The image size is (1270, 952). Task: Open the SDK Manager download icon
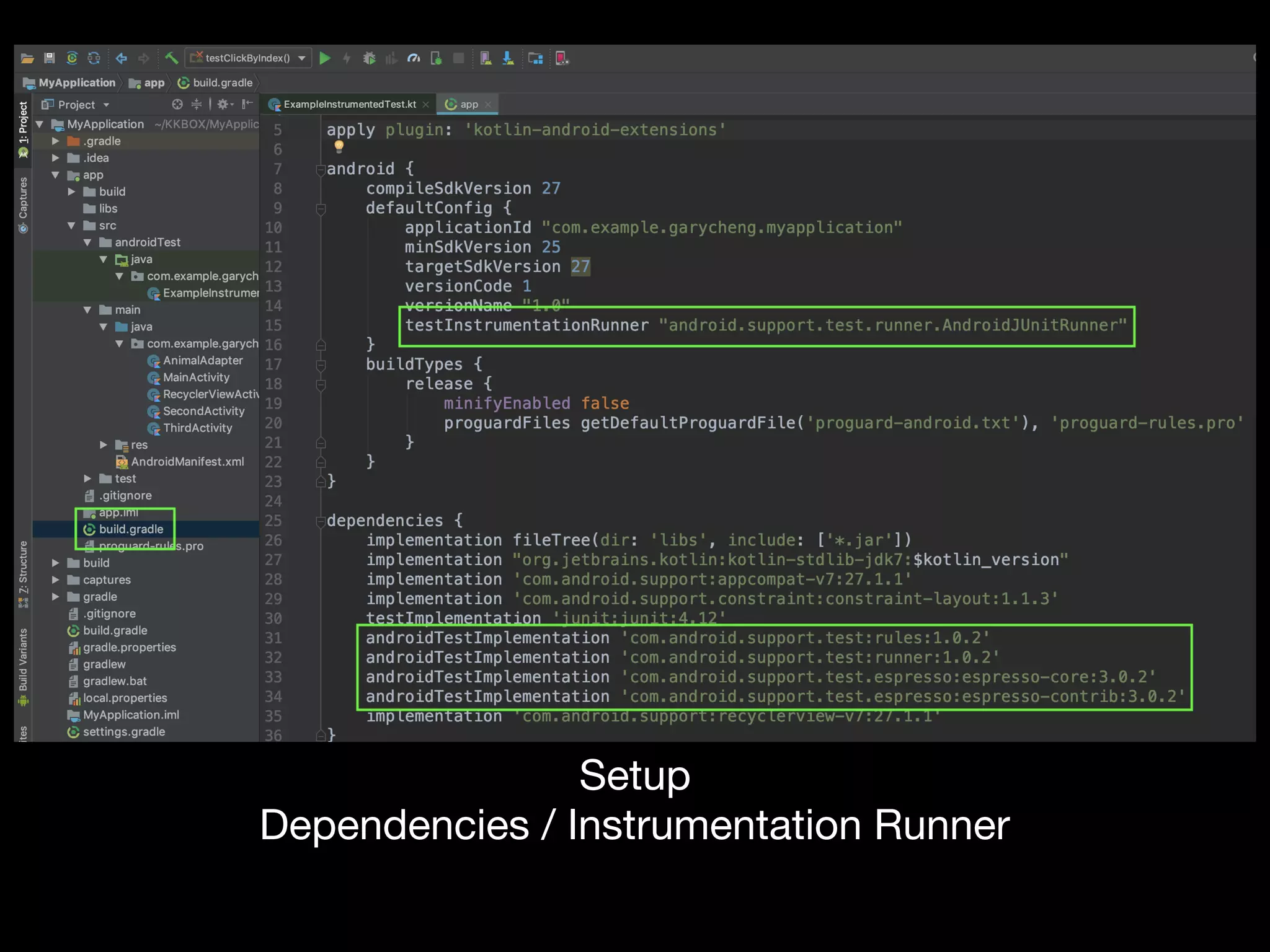508,58
